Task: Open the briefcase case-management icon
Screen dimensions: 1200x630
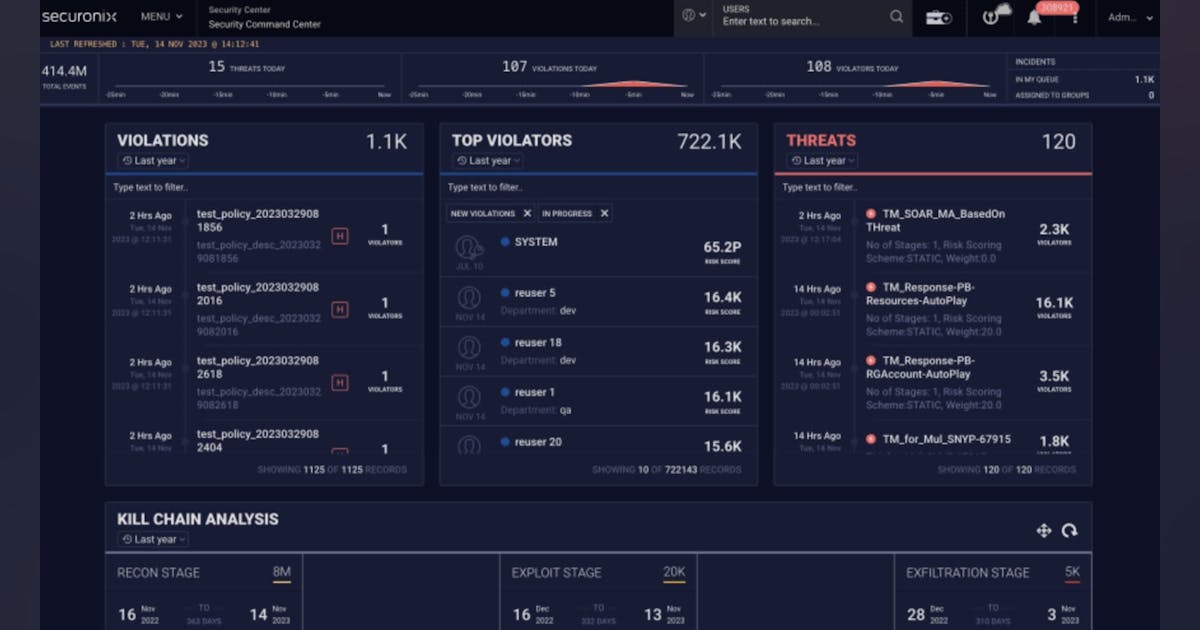Action: tap(938, 17)
